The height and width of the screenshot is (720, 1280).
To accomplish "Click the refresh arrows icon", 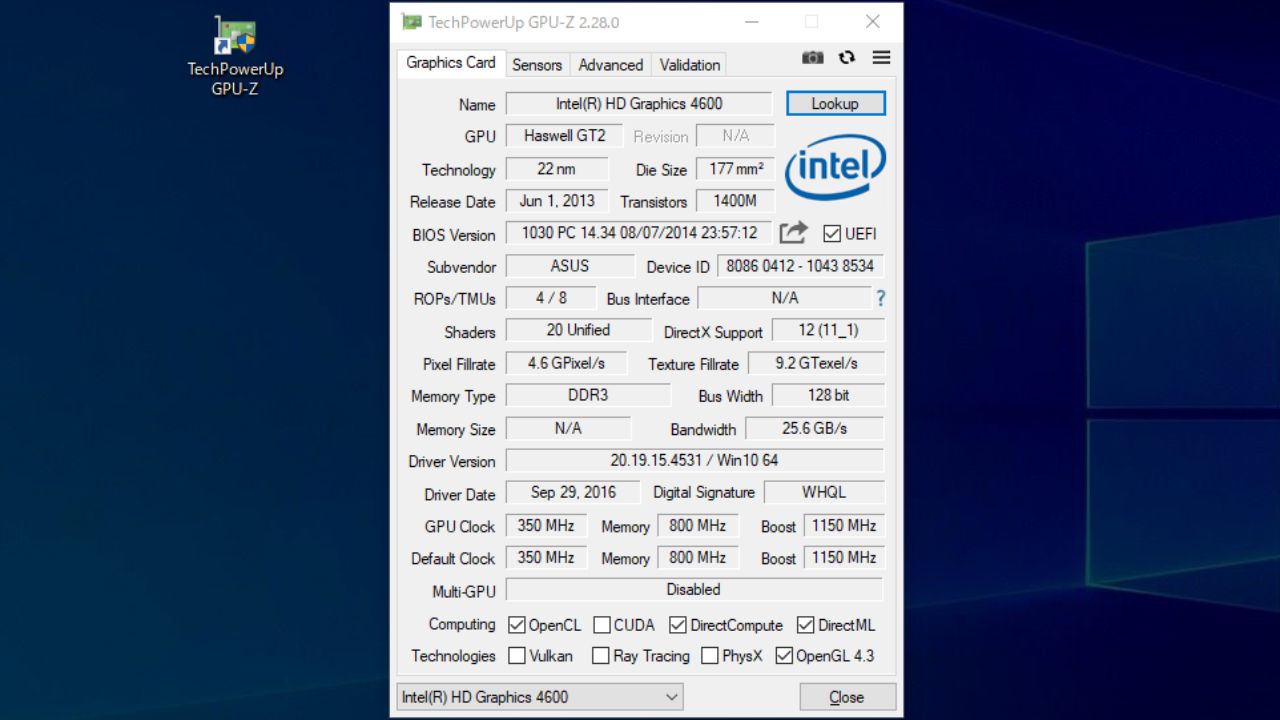I will click(x=847, y=58).
